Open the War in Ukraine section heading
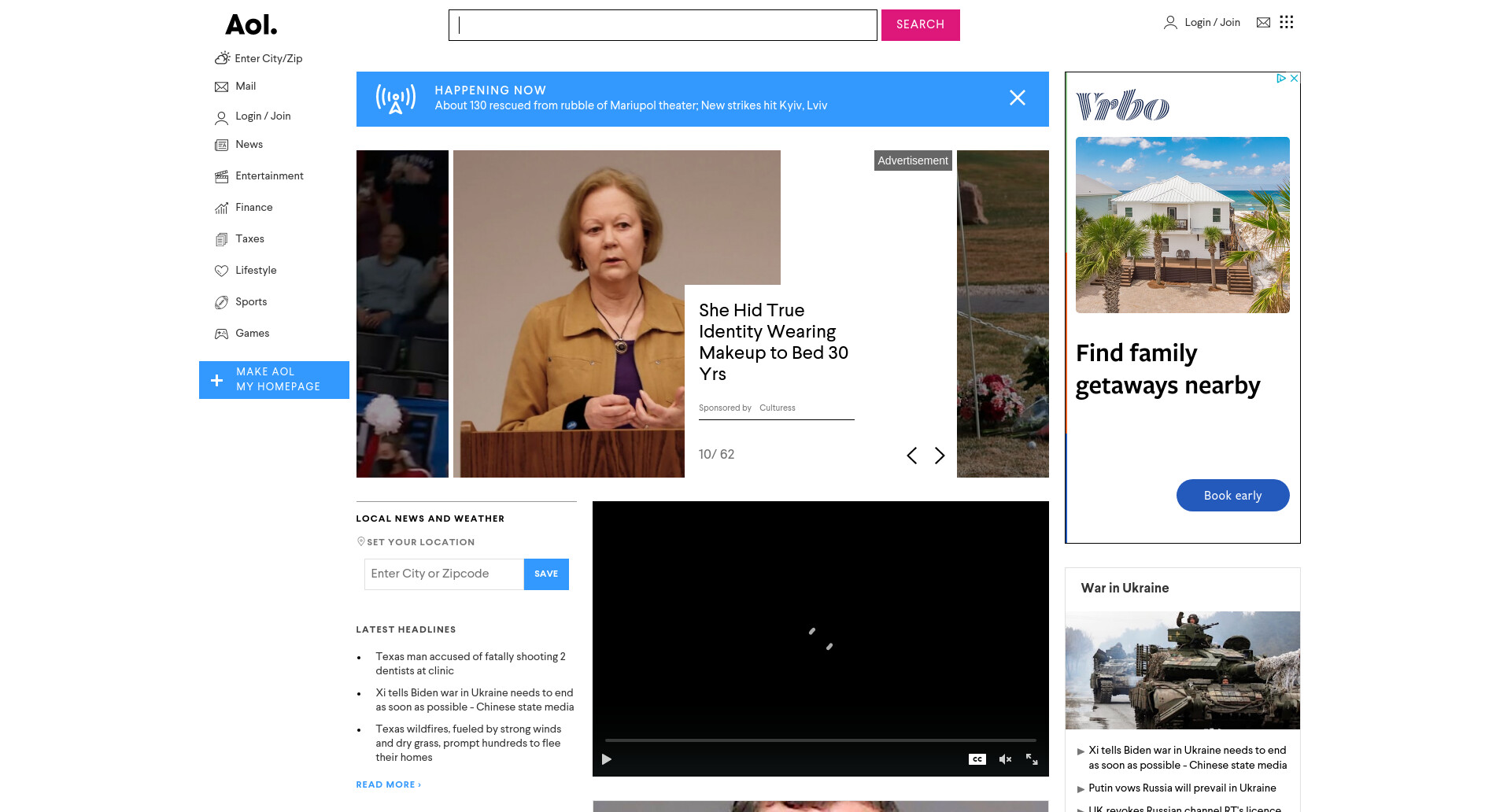Viewport: 1511px width, 812px height. pyautogui.click(x=1125, y=589)
